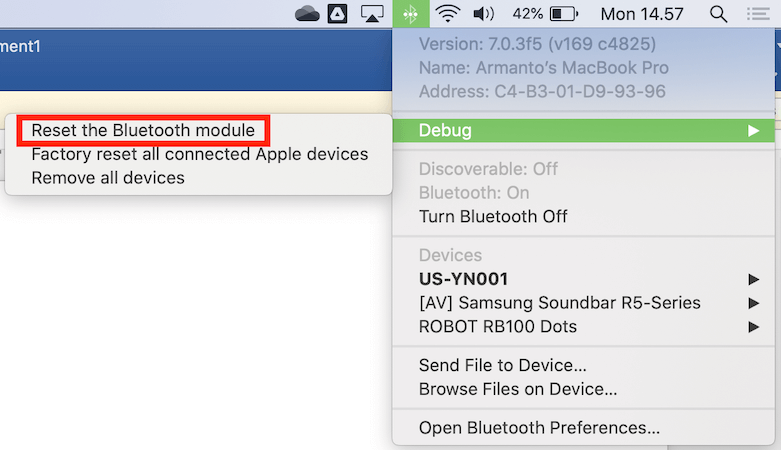Expand Samsung Soundbar R5-Series submenu arrow
The image size is (781, 450).
[754, 303]
